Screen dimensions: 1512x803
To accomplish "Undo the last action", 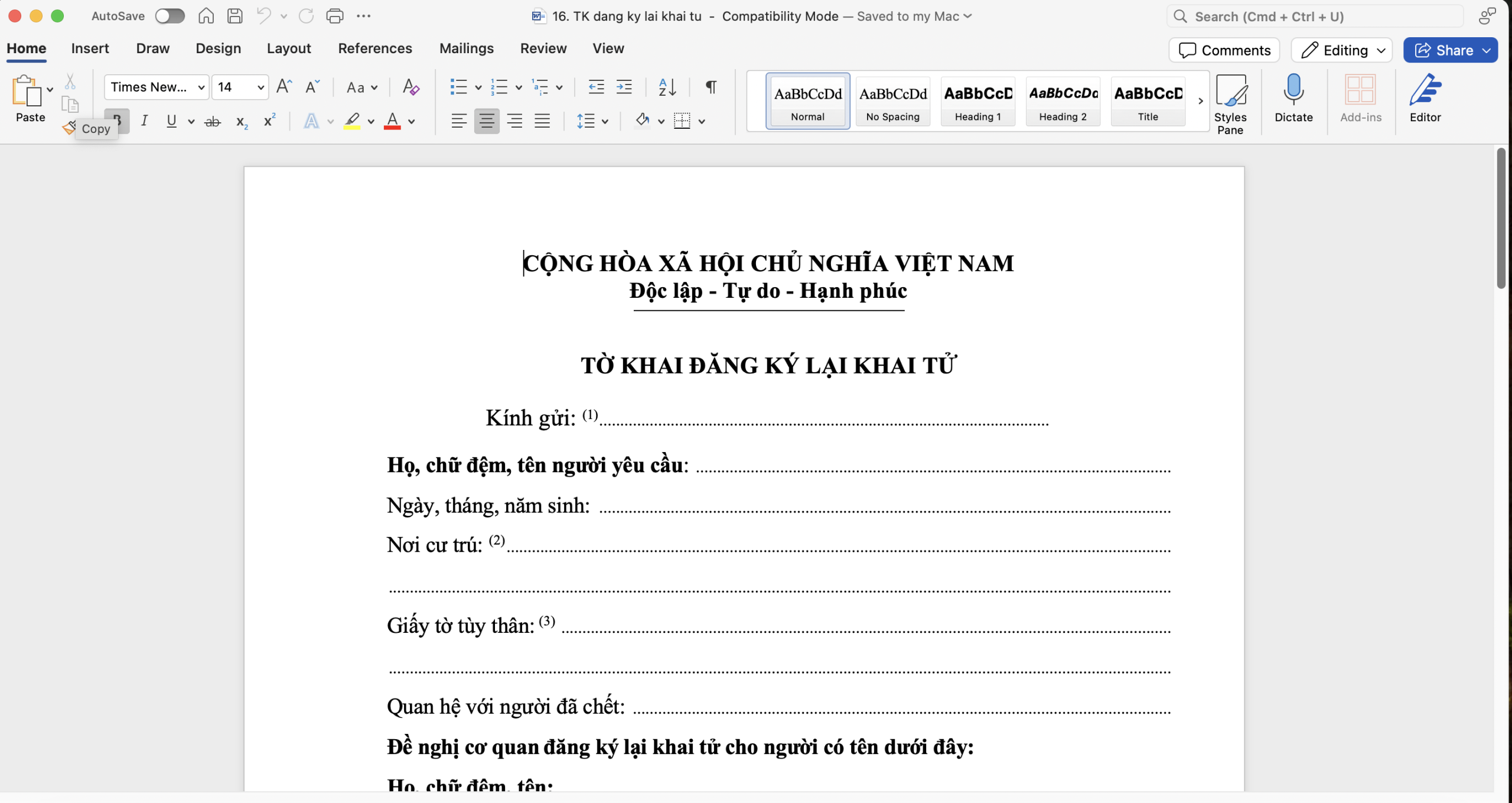I will click(263, 16).
